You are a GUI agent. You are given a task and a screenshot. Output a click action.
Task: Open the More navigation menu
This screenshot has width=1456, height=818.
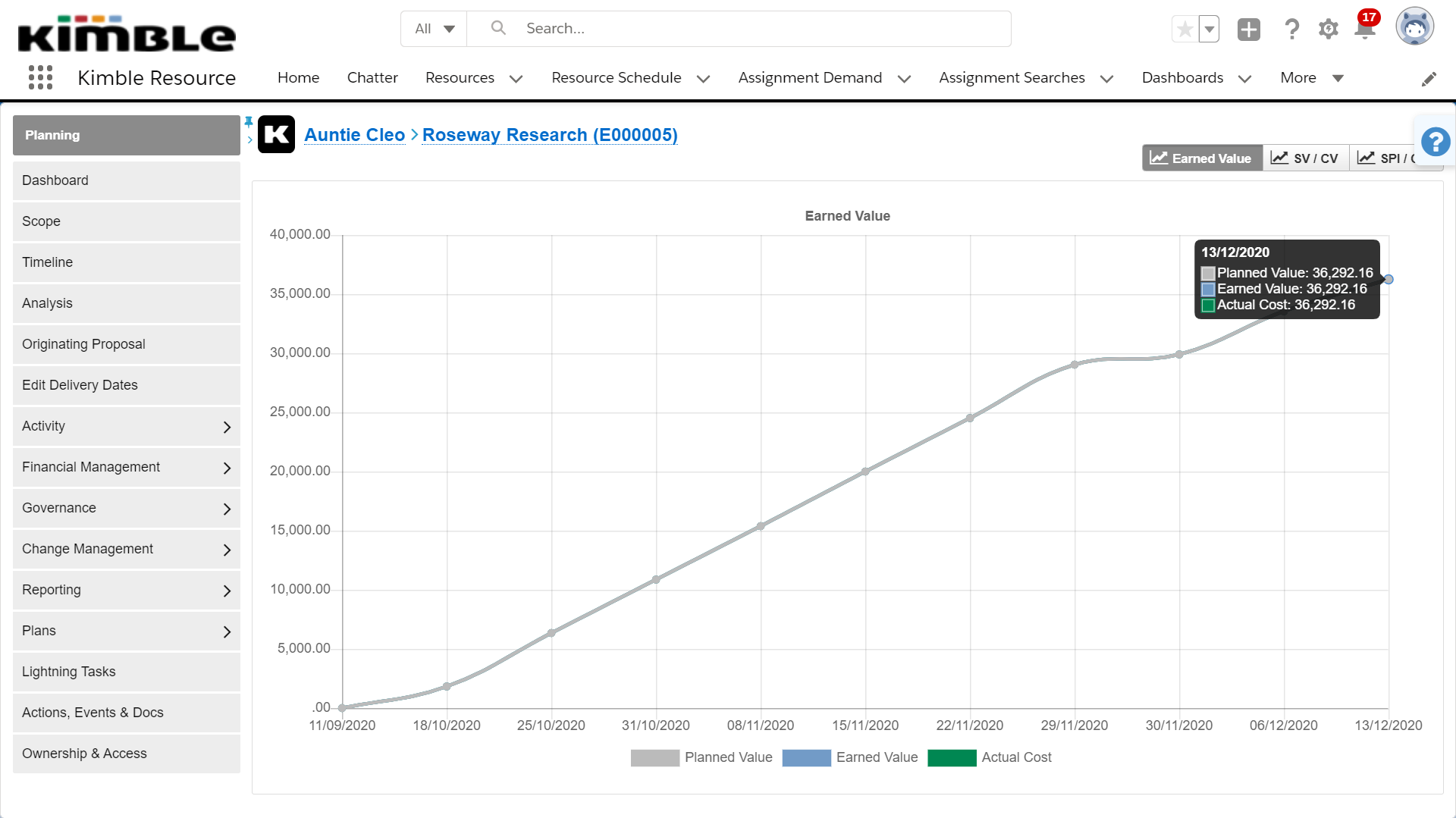(x=1310, y=77)
